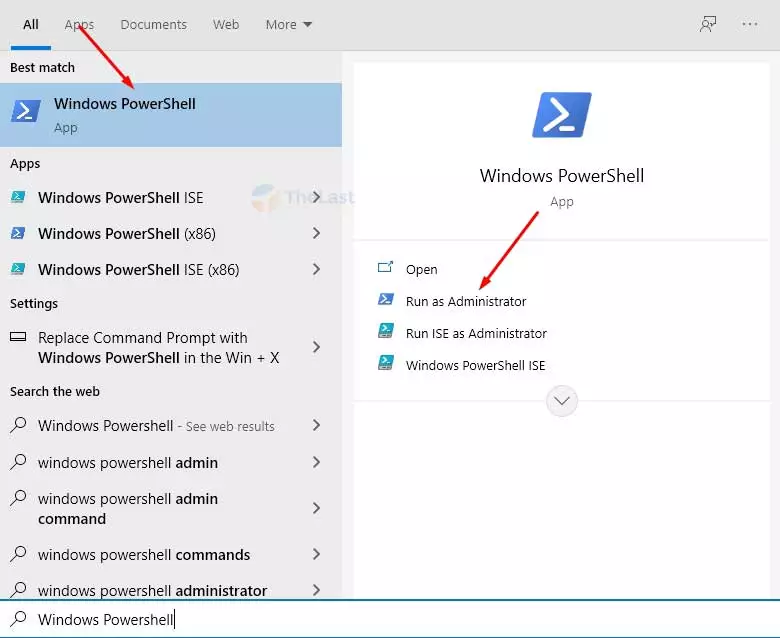
Task: Click the Windows PowerShell ISE app icon
Action: point(18,197)
